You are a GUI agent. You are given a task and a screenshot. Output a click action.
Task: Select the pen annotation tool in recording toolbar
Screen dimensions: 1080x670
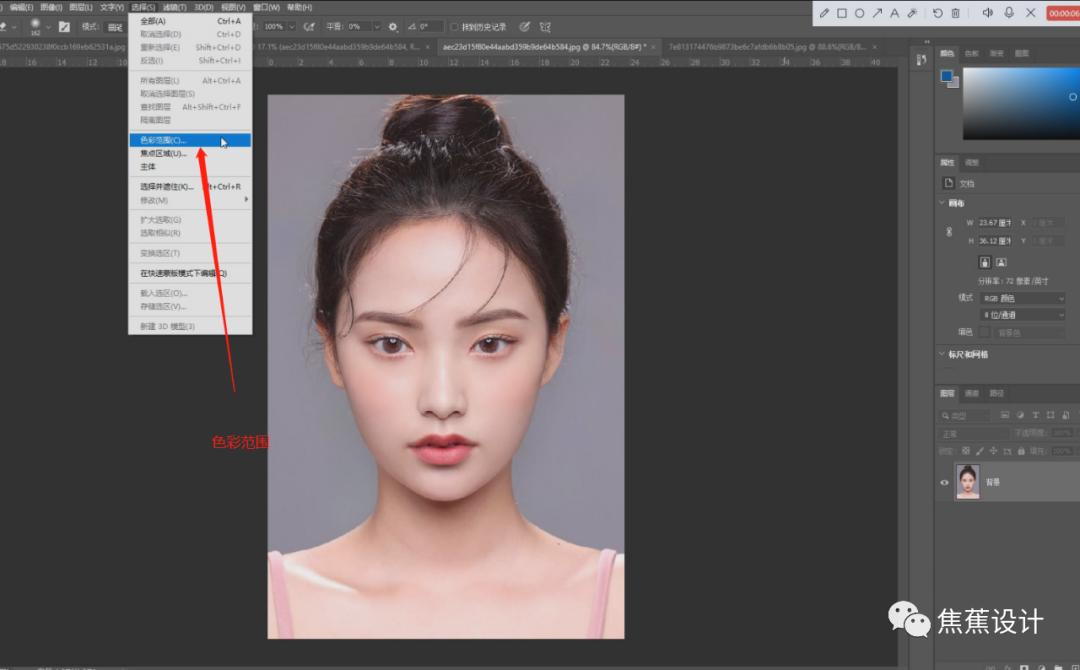[x=825, y=11]
